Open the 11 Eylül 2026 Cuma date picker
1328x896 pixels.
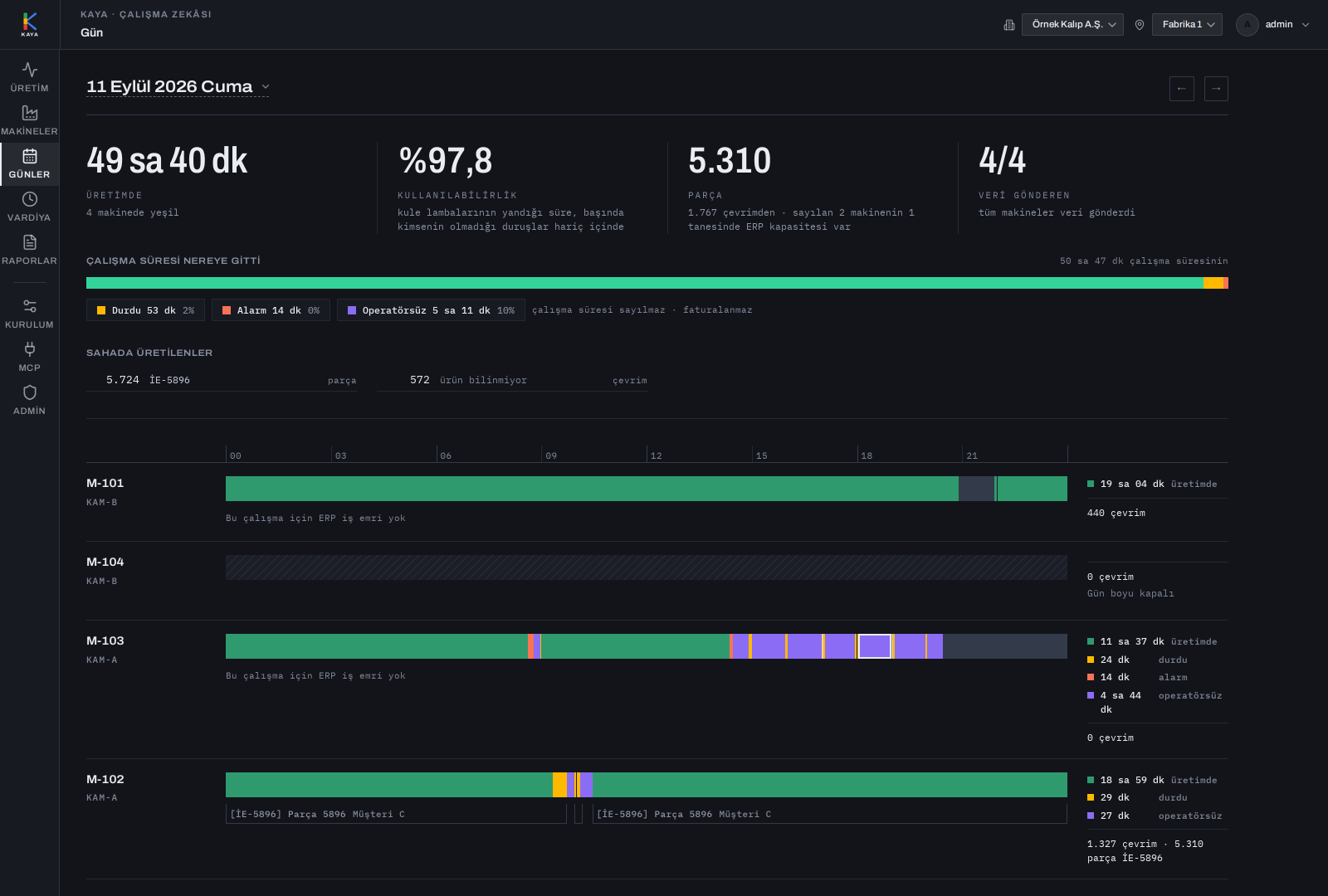178,86
